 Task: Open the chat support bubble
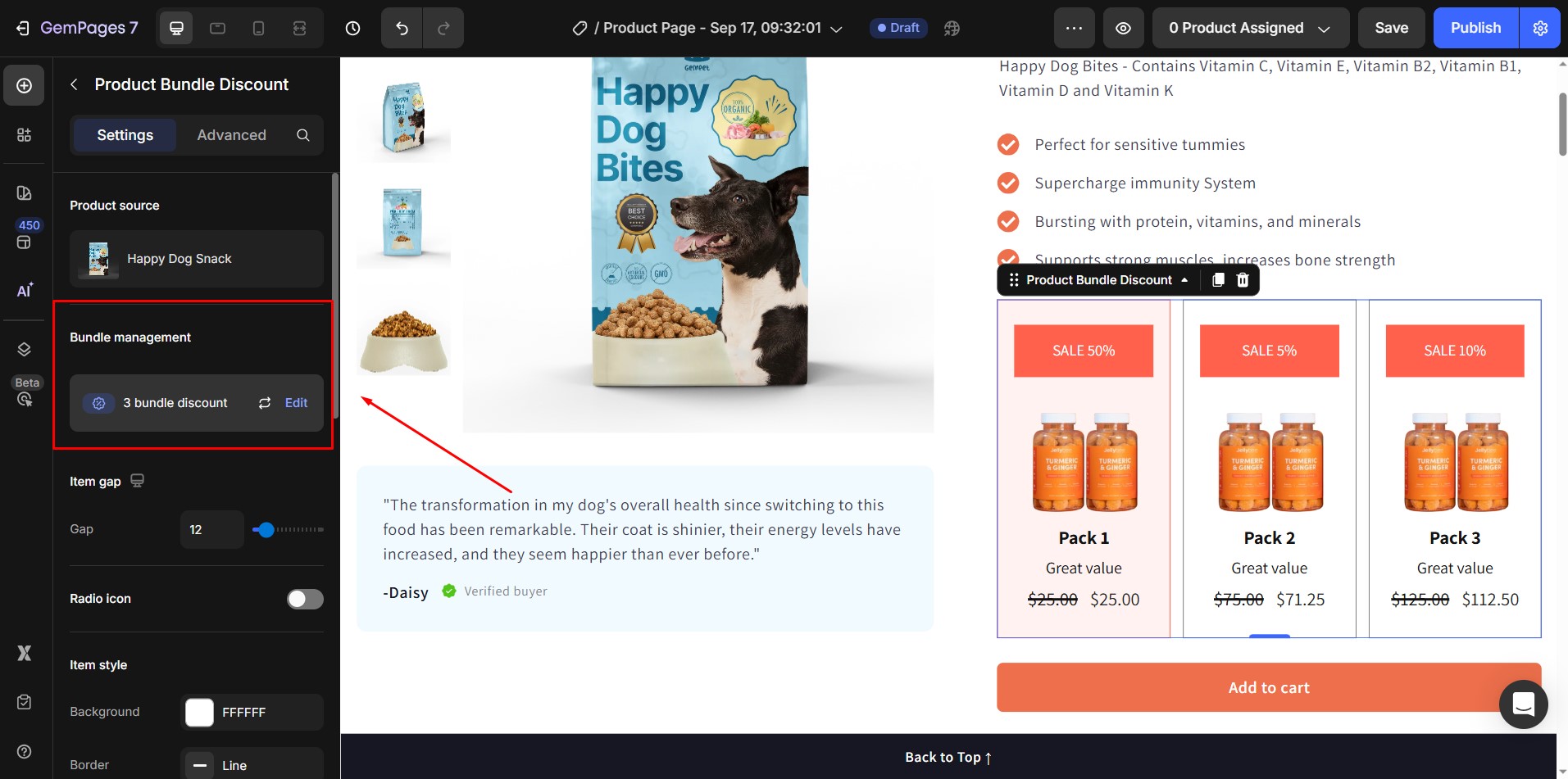point(1523,704)
